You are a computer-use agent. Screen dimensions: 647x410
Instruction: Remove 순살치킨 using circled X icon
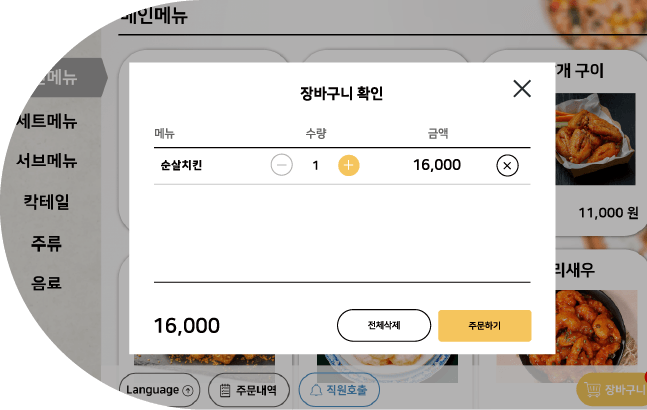[x=507, y=165]
